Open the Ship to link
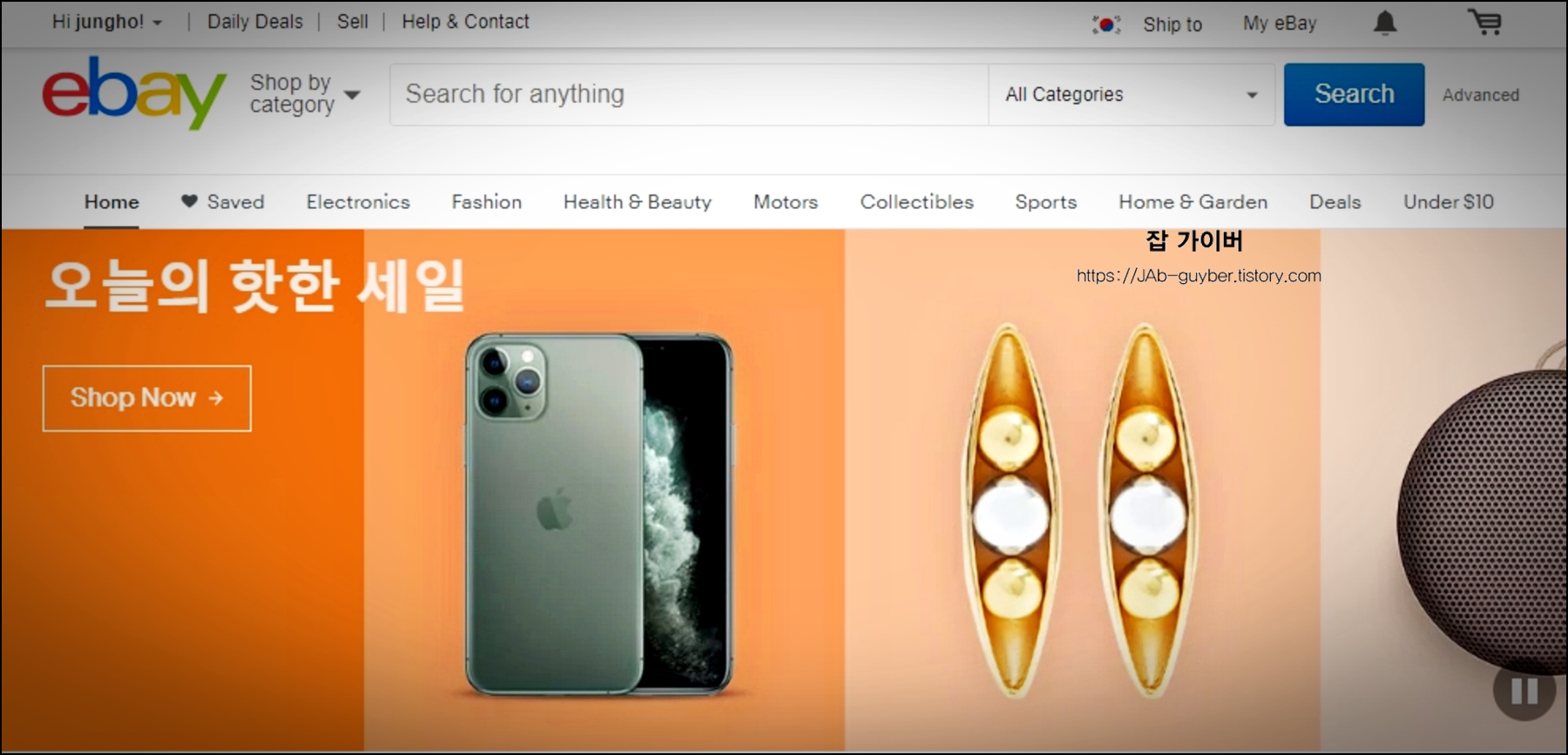Image resolution: width=1568 pixels, height=755 pixels. tap(1173, 24)
